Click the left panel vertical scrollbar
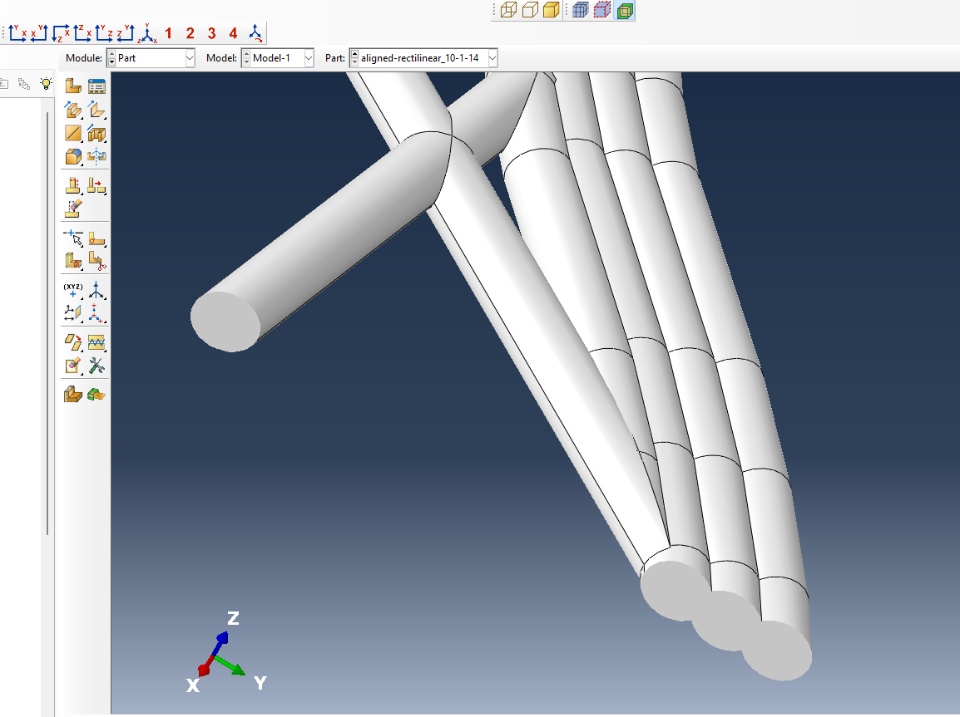960x717 pixels. pos(47,323)
